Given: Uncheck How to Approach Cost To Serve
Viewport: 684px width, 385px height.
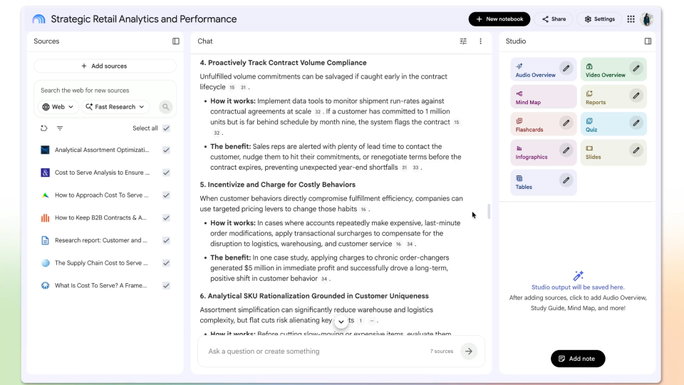Looking at the screenshot, I should pyautogui.click(x=166, y=195).
